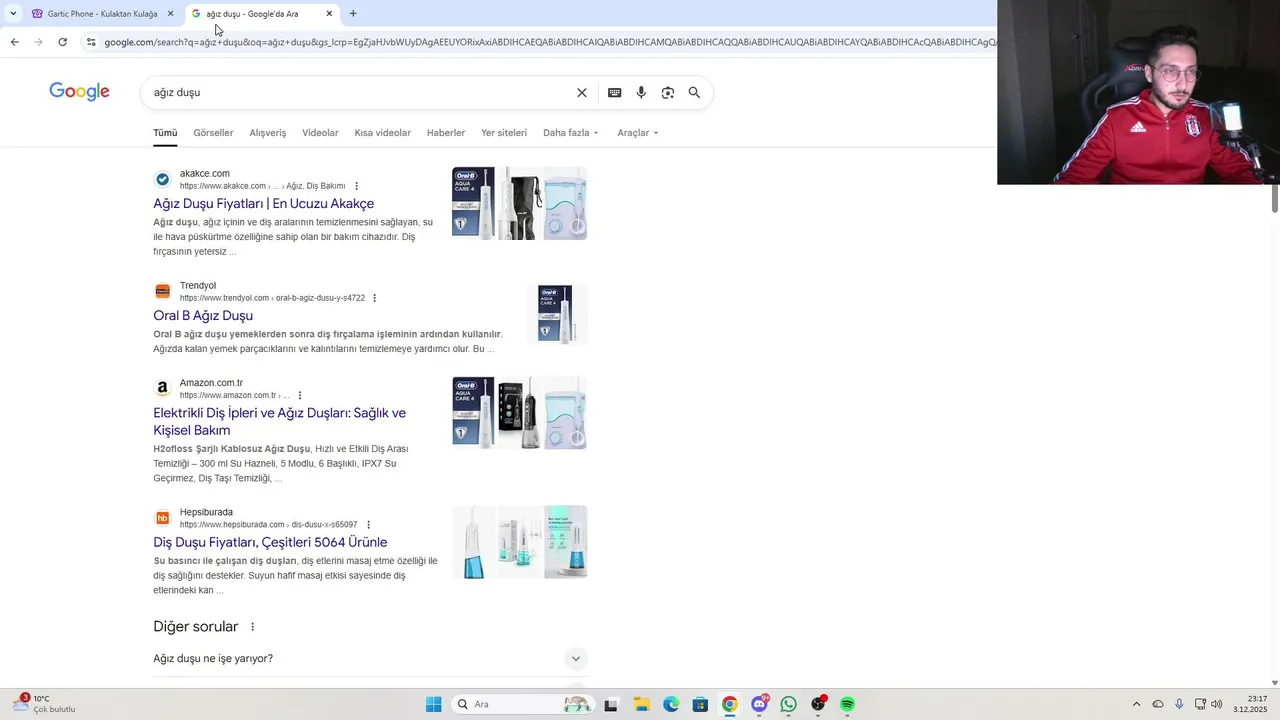The height and width of the screenshot is (720, 1280).
Task: Open the weather widget showing 10°C
Action: pyautogui.click(x=44, y=704)
